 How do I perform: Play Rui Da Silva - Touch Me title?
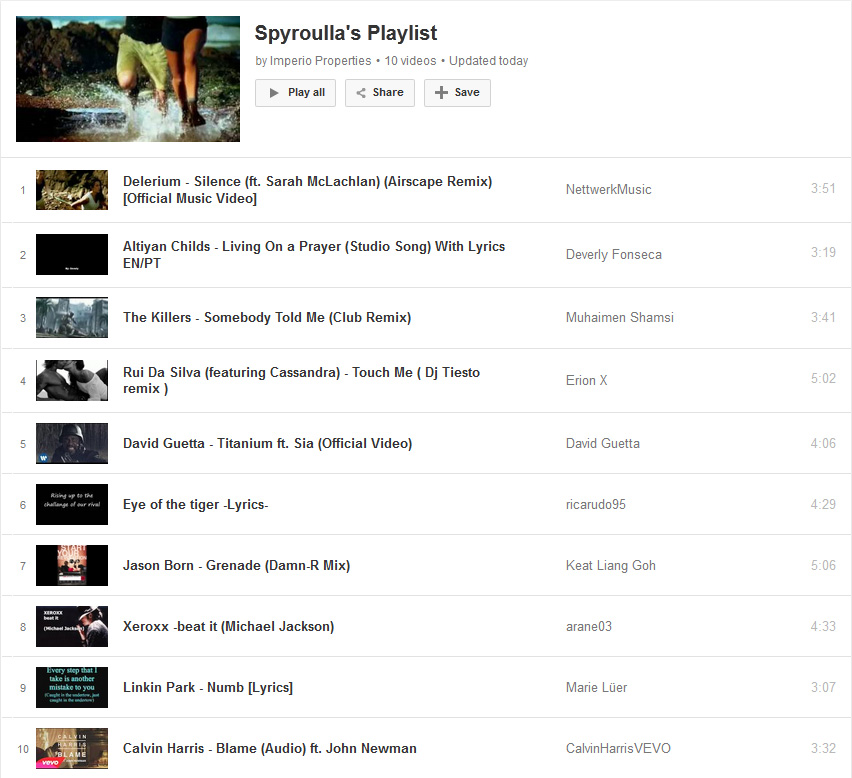tap(302, 380)
